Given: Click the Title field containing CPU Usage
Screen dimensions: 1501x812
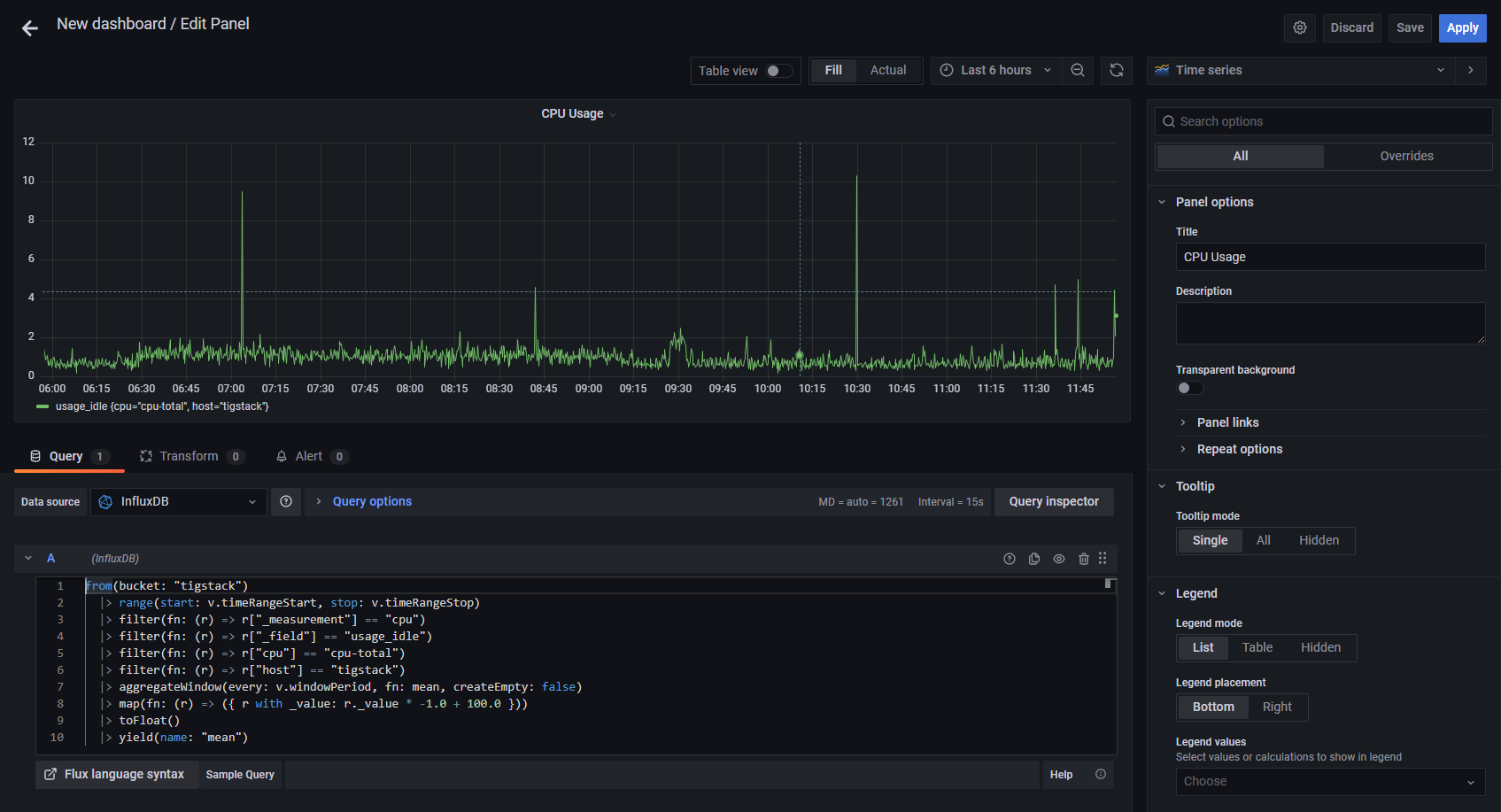Looking at the screenshot, I should (x=1329, y=257).
